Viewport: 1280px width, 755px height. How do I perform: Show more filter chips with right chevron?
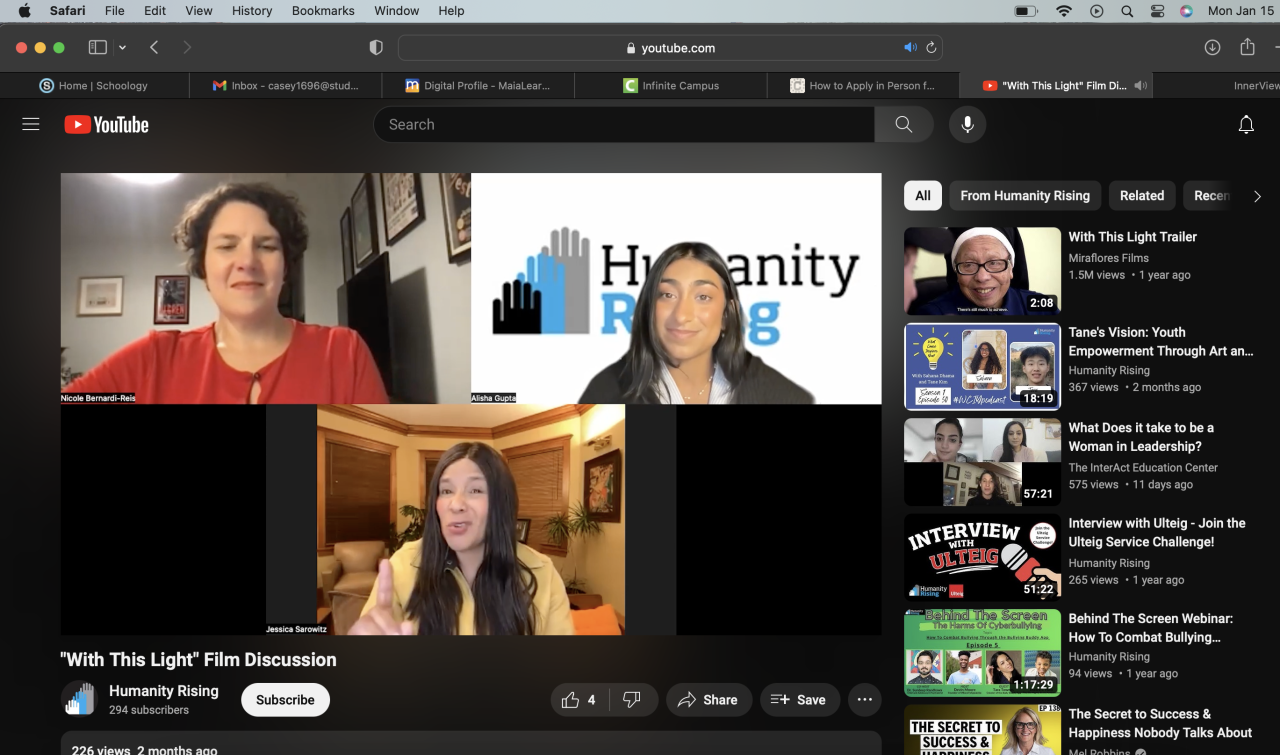pos(1257,196)
